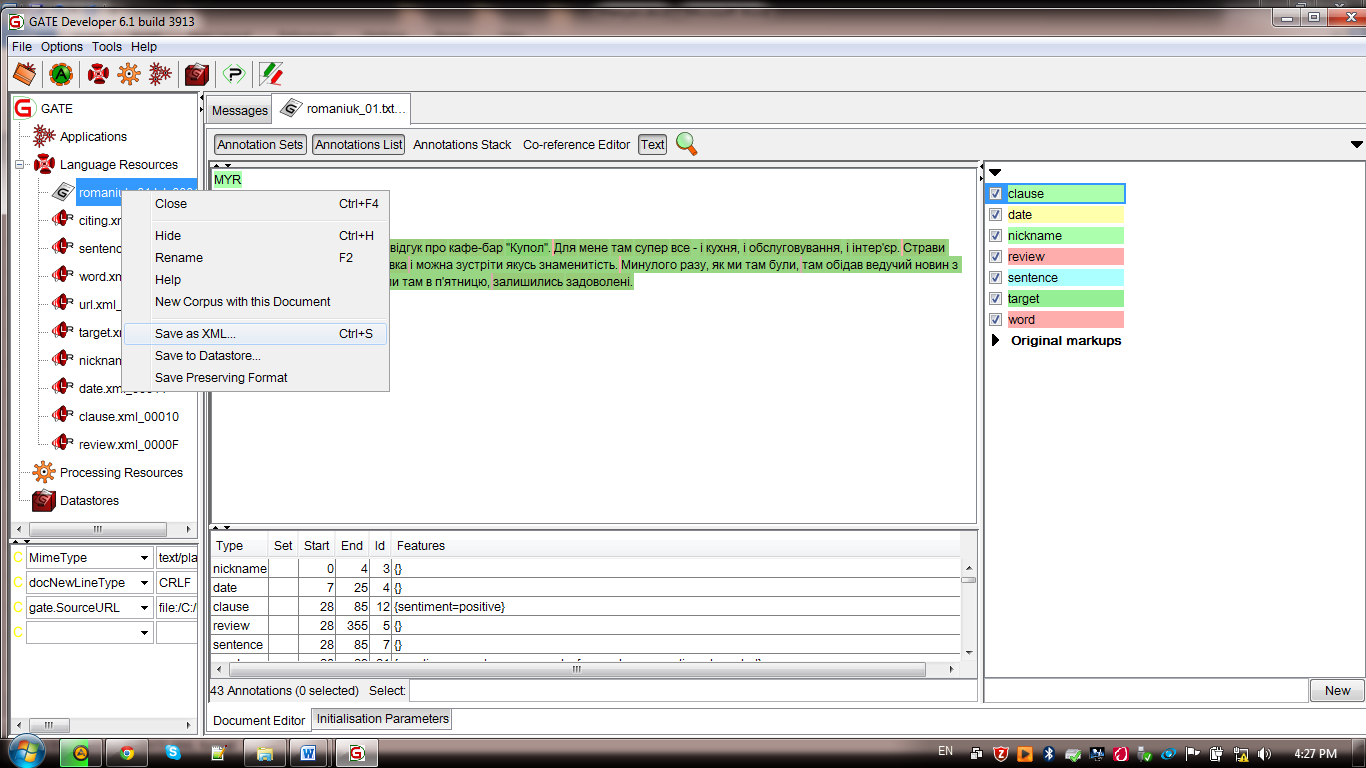Screen dimensions: 1366x768
Task: Click the Select annotations text field
Action: 692,690
